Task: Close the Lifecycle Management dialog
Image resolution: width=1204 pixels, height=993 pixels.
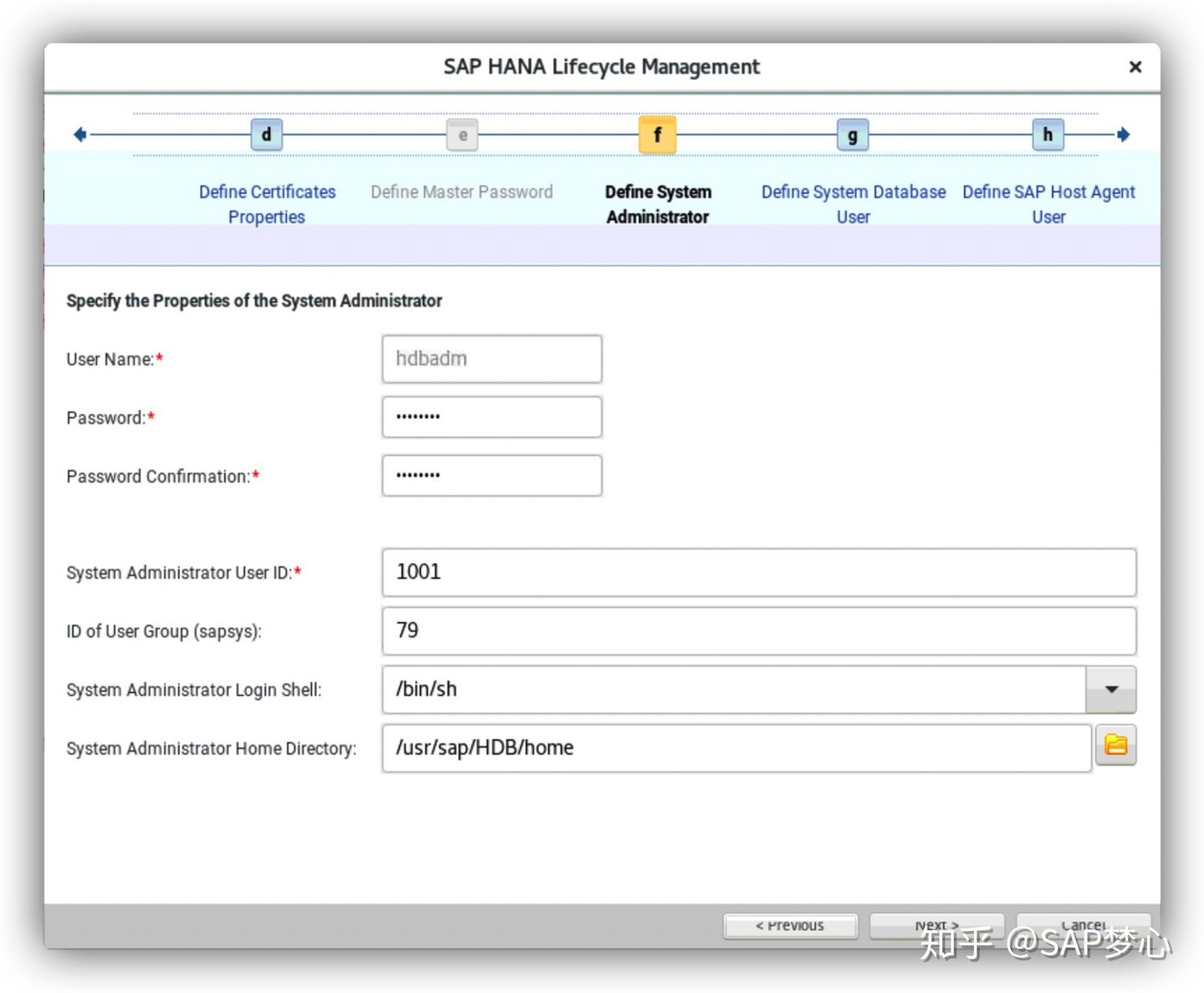Action: (x=1135, y=67)
